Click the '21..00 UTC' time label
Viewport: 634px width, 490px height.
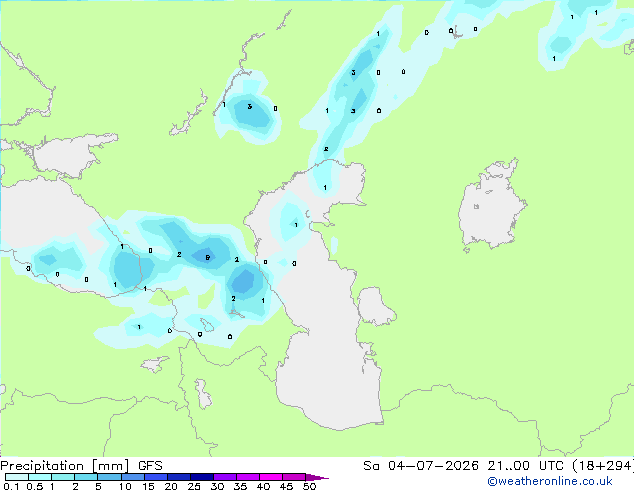point(525,466)
